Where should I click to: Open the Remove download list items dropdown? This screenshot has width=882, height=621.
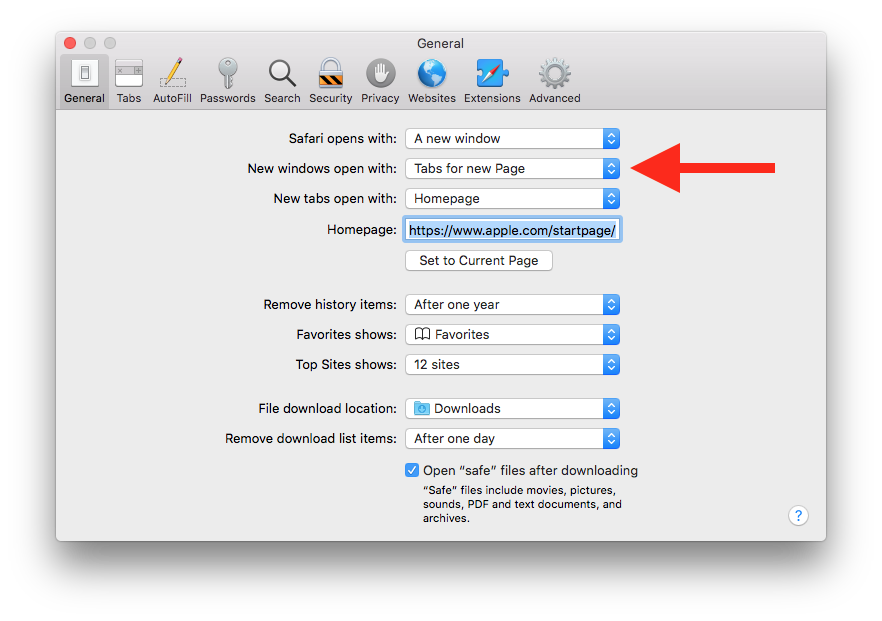[512, 438]
